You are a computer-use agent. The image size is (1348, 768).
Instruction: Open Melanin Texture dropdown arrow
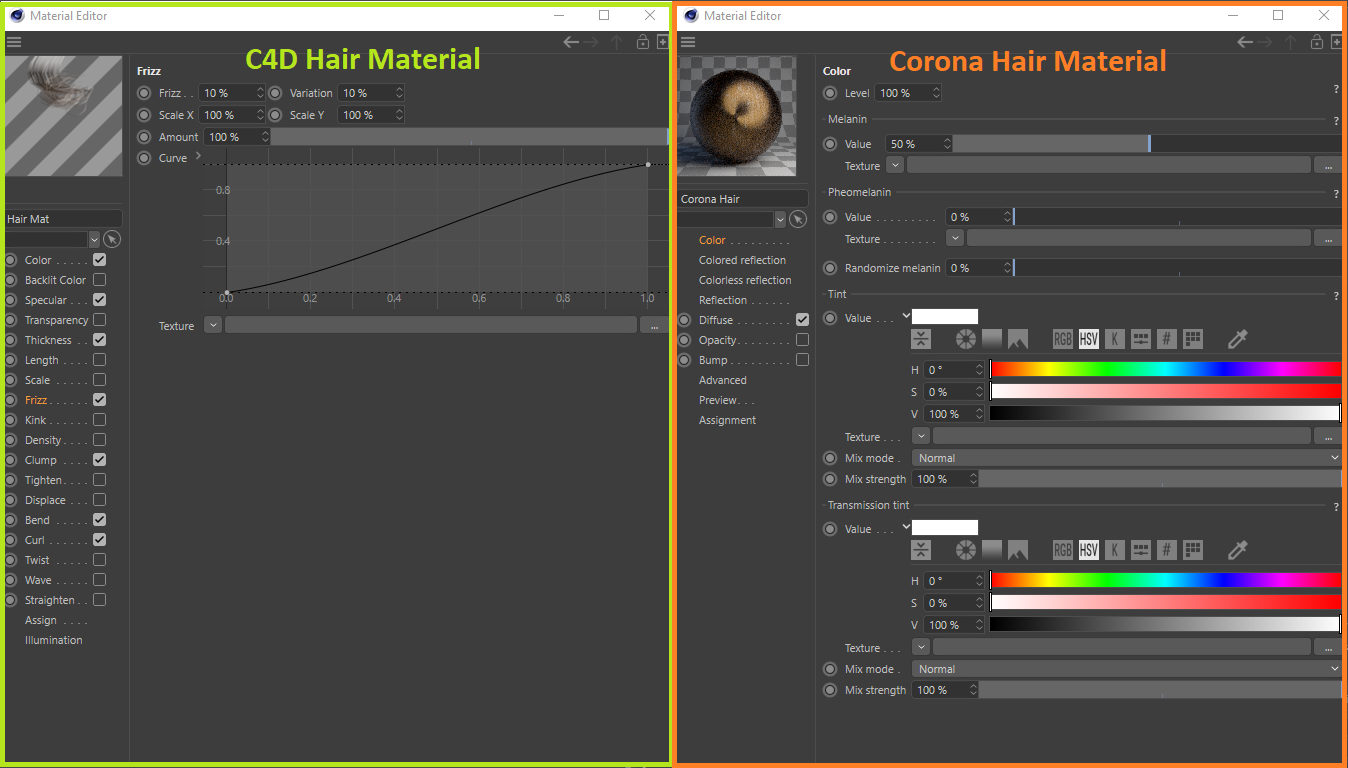click(895, 165)
